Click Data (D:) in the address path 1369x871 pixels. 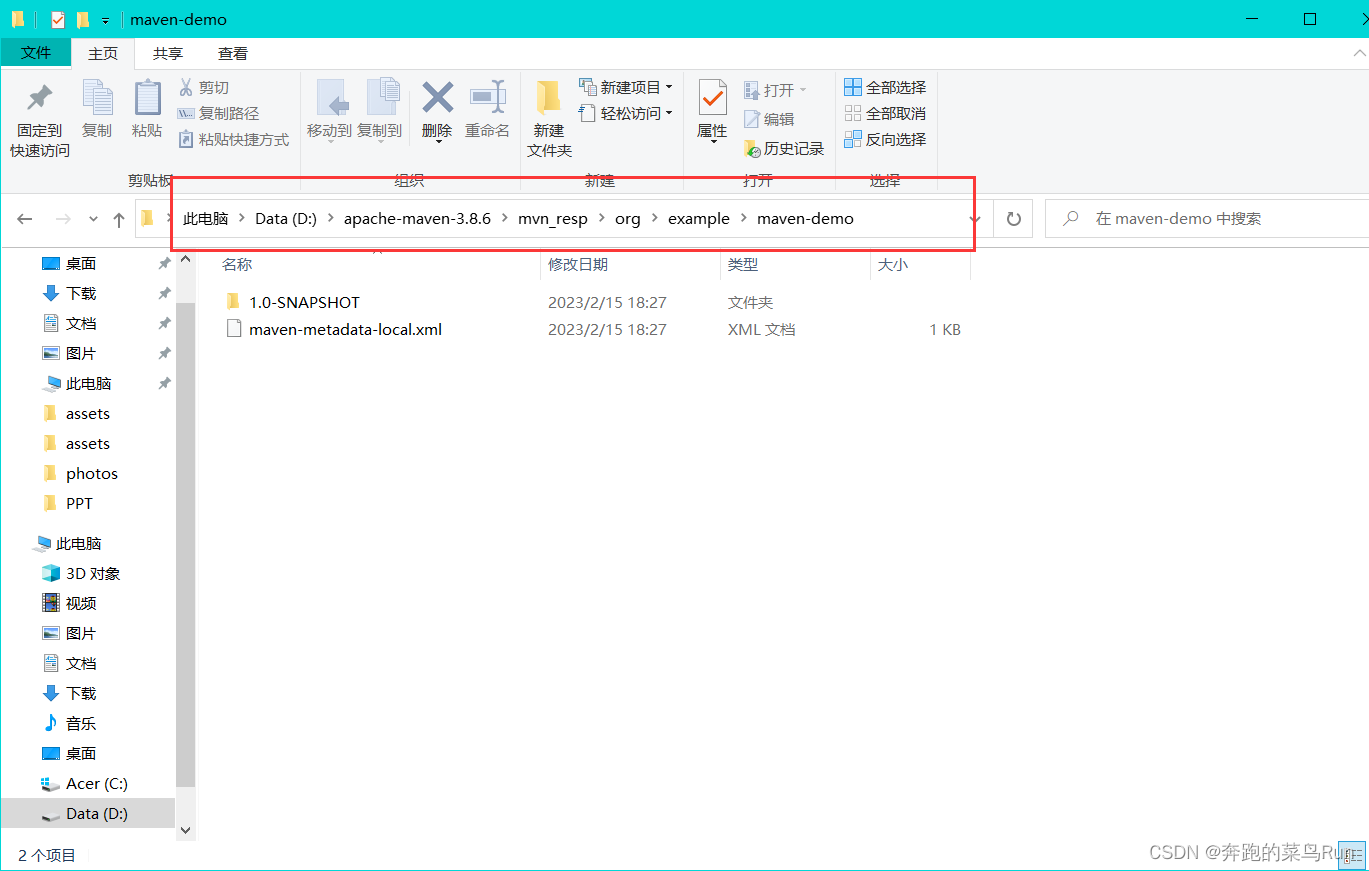point(286,219)
